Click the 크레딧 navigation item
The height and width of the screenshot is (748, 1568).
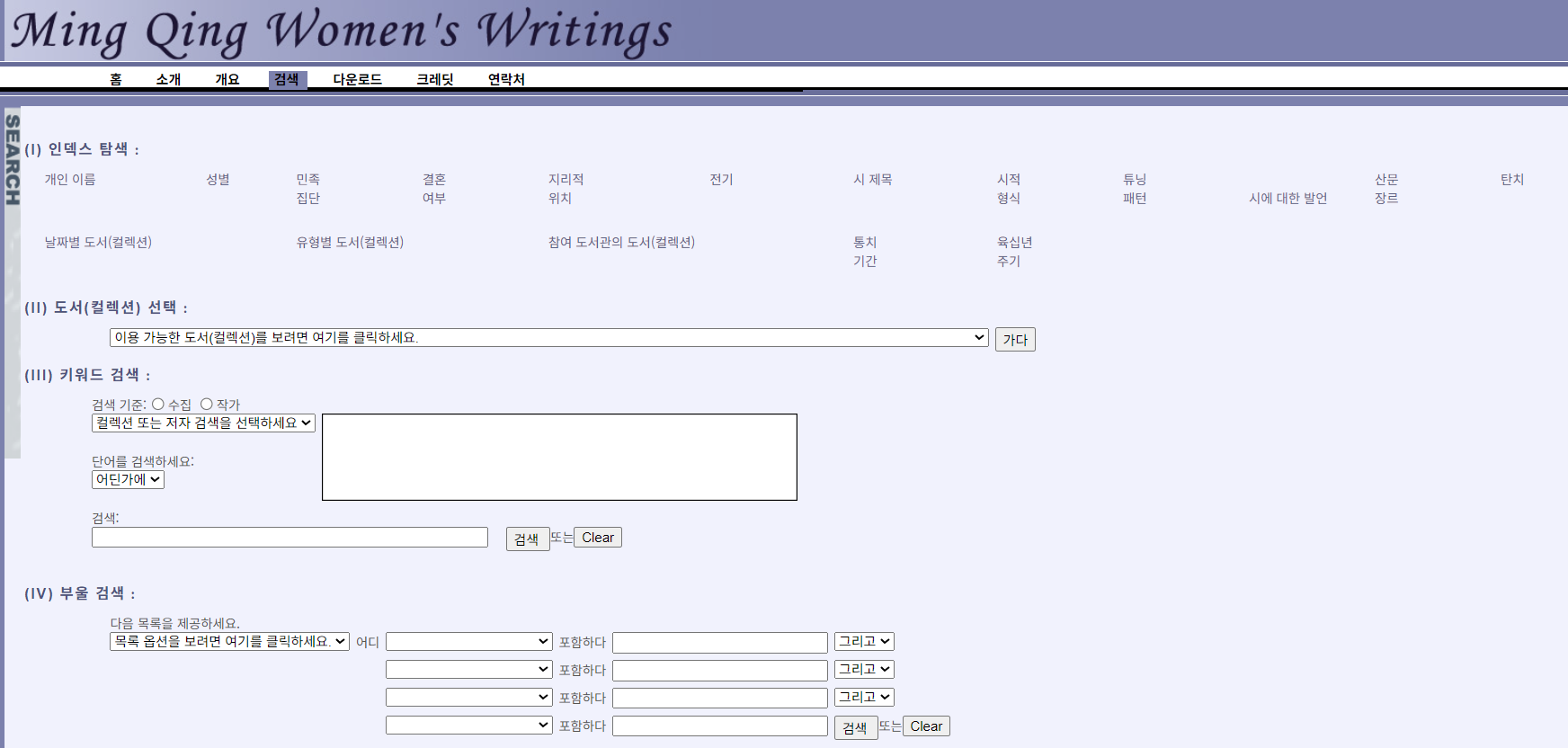pos(434,79)
